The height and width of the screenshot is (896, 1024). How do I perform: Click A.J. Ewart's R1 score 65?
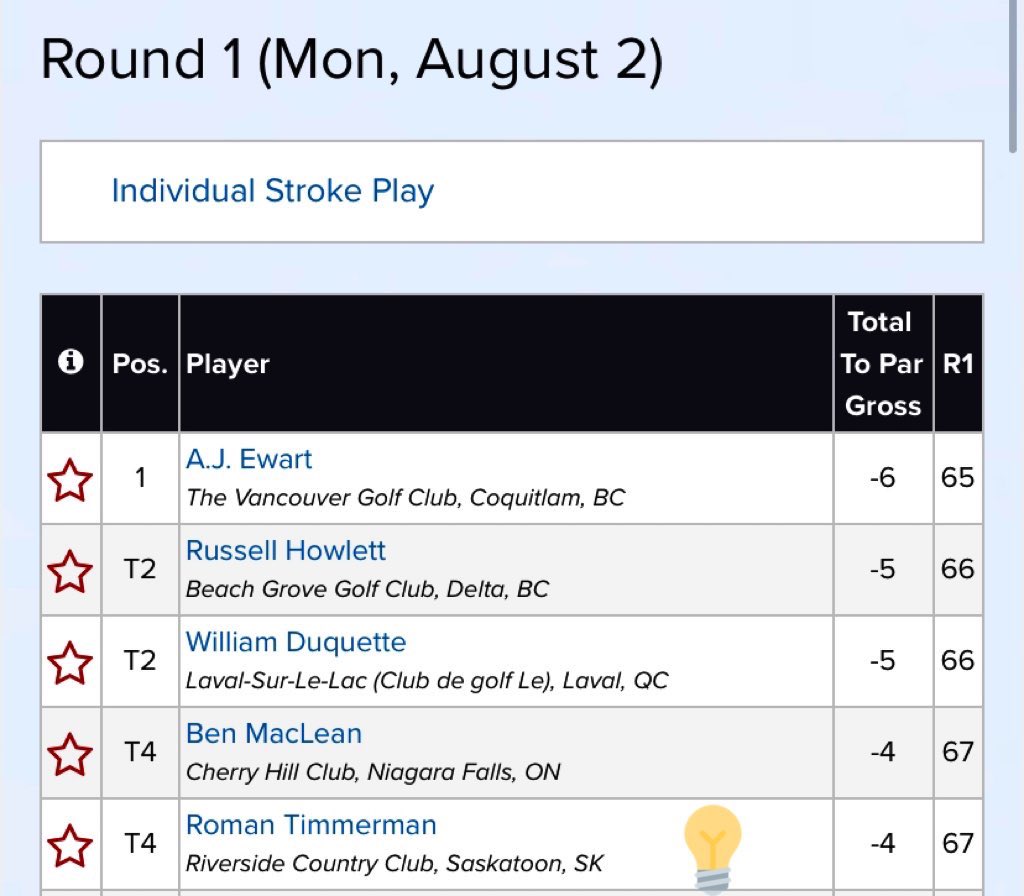[x=957, y=478]
